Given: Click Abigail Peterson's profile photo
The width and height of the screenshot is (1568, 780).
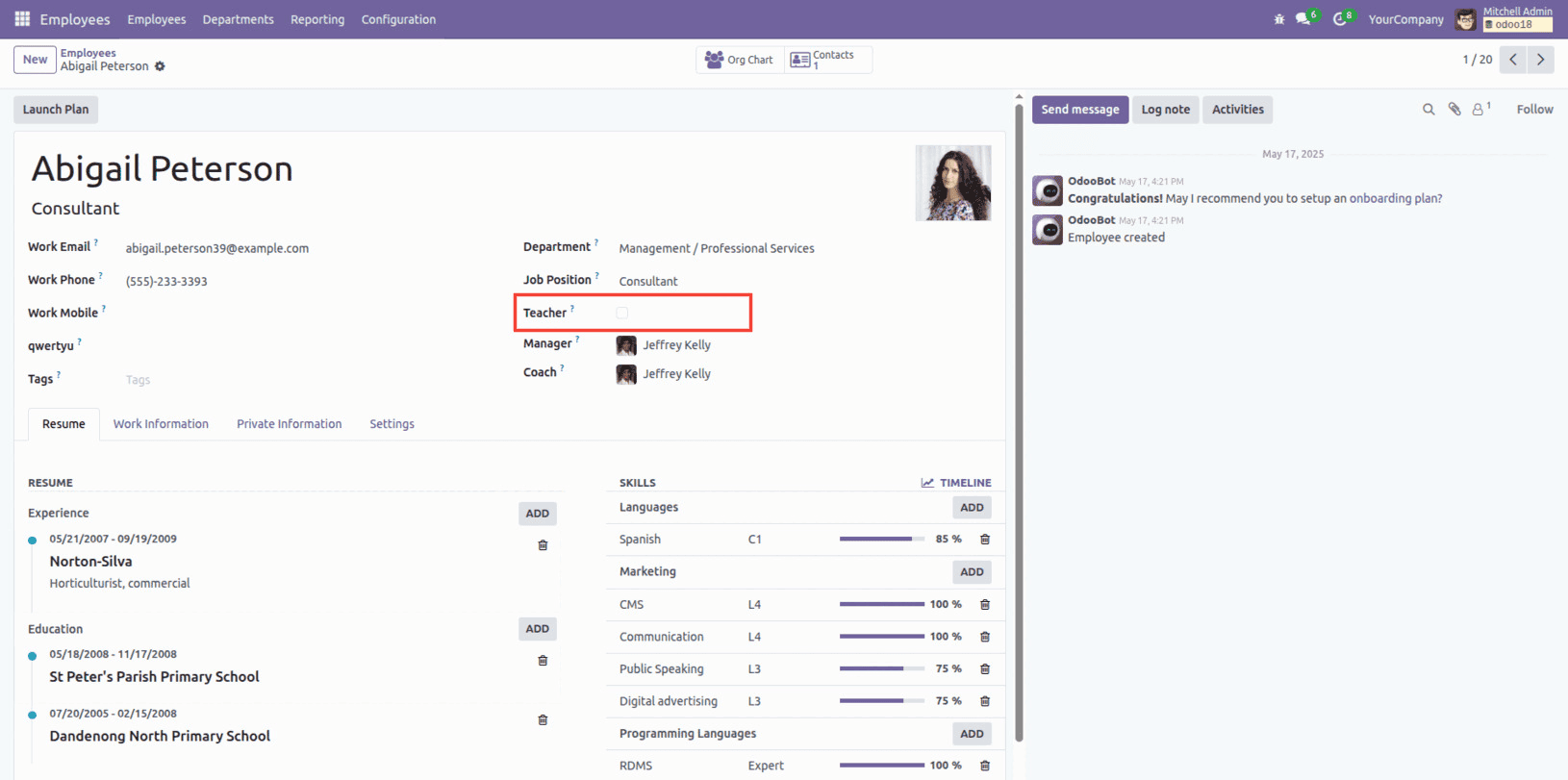Looking at the screenshot, I should [953, 184].
